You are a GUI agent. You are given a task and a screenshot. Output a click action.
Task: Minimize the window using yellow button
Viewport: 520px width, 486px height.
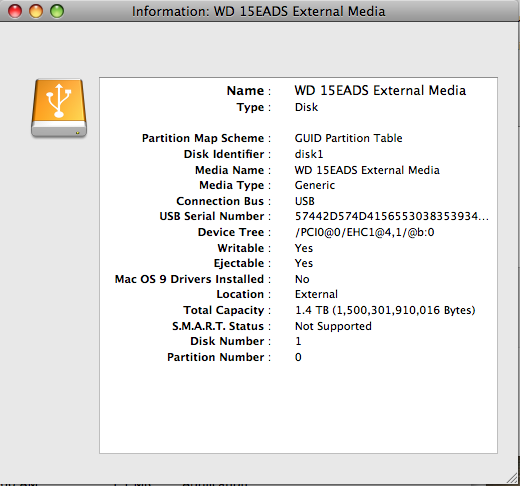pyautogui.click(x=36, y=11)
